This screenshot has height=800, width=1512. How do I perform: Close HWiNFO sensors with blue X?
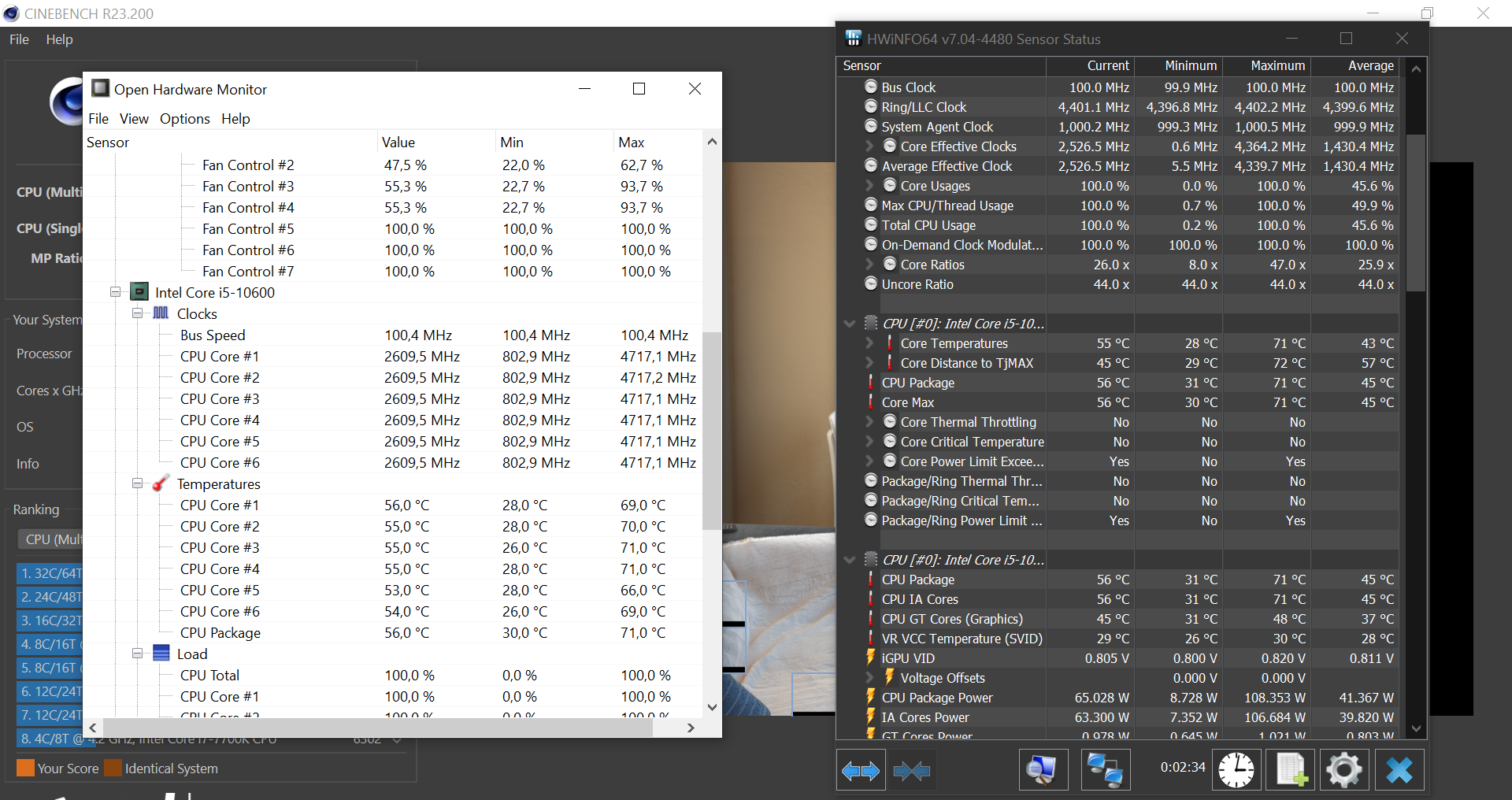(x=1399, y=769)
